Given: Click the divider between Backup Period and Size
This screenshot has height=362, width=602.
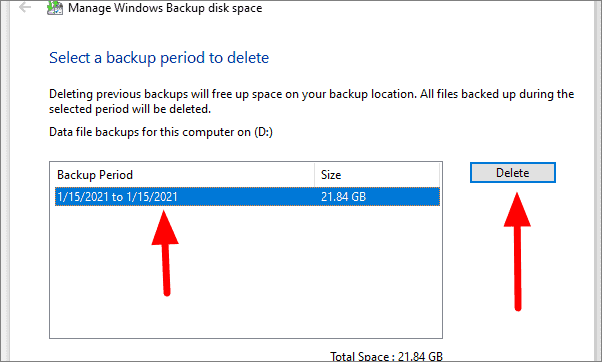Looking at the screenshot, I should pyautogui.click(x=314, y=175).
